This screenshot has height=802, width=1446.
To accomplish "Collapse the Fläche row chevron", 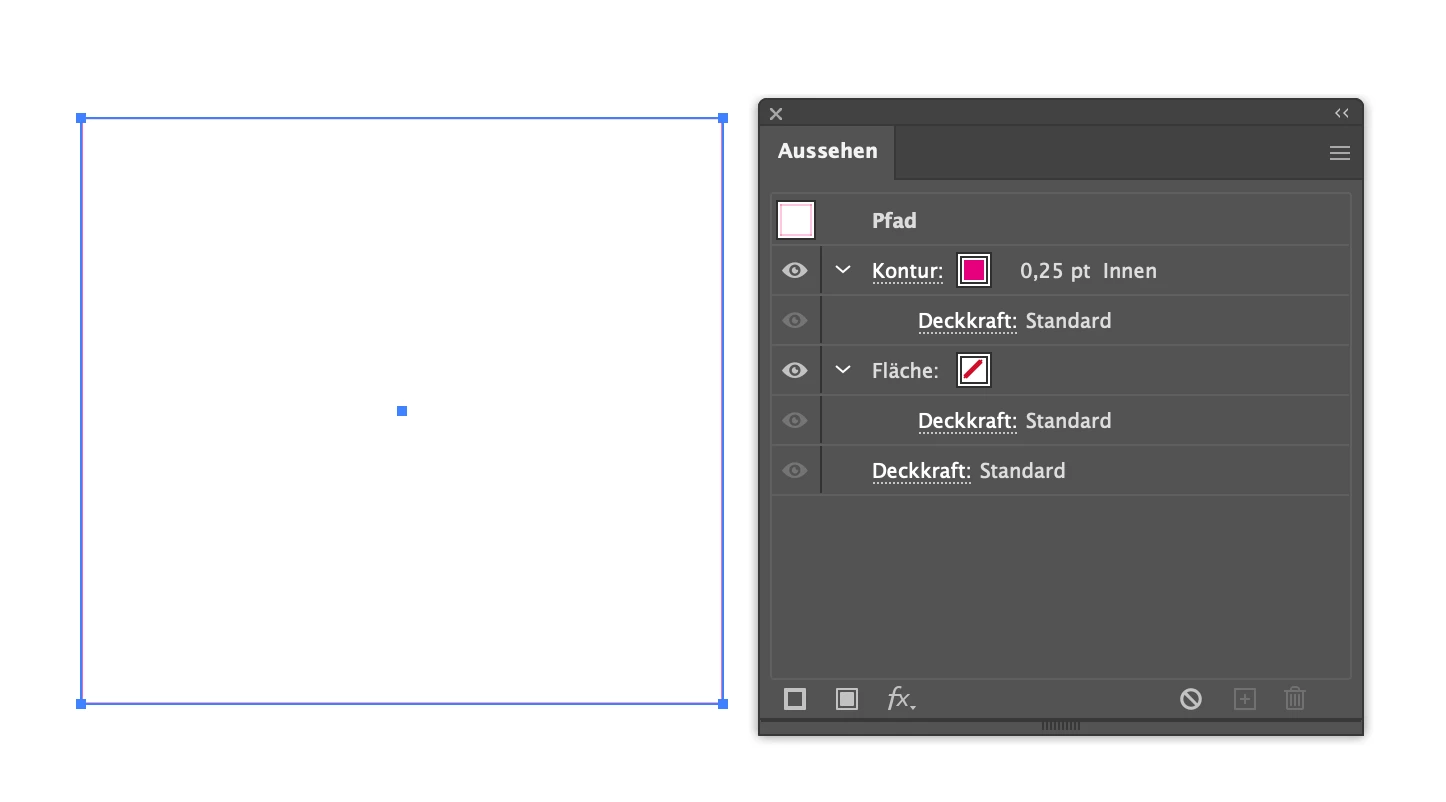I will (x=843, y=370).
